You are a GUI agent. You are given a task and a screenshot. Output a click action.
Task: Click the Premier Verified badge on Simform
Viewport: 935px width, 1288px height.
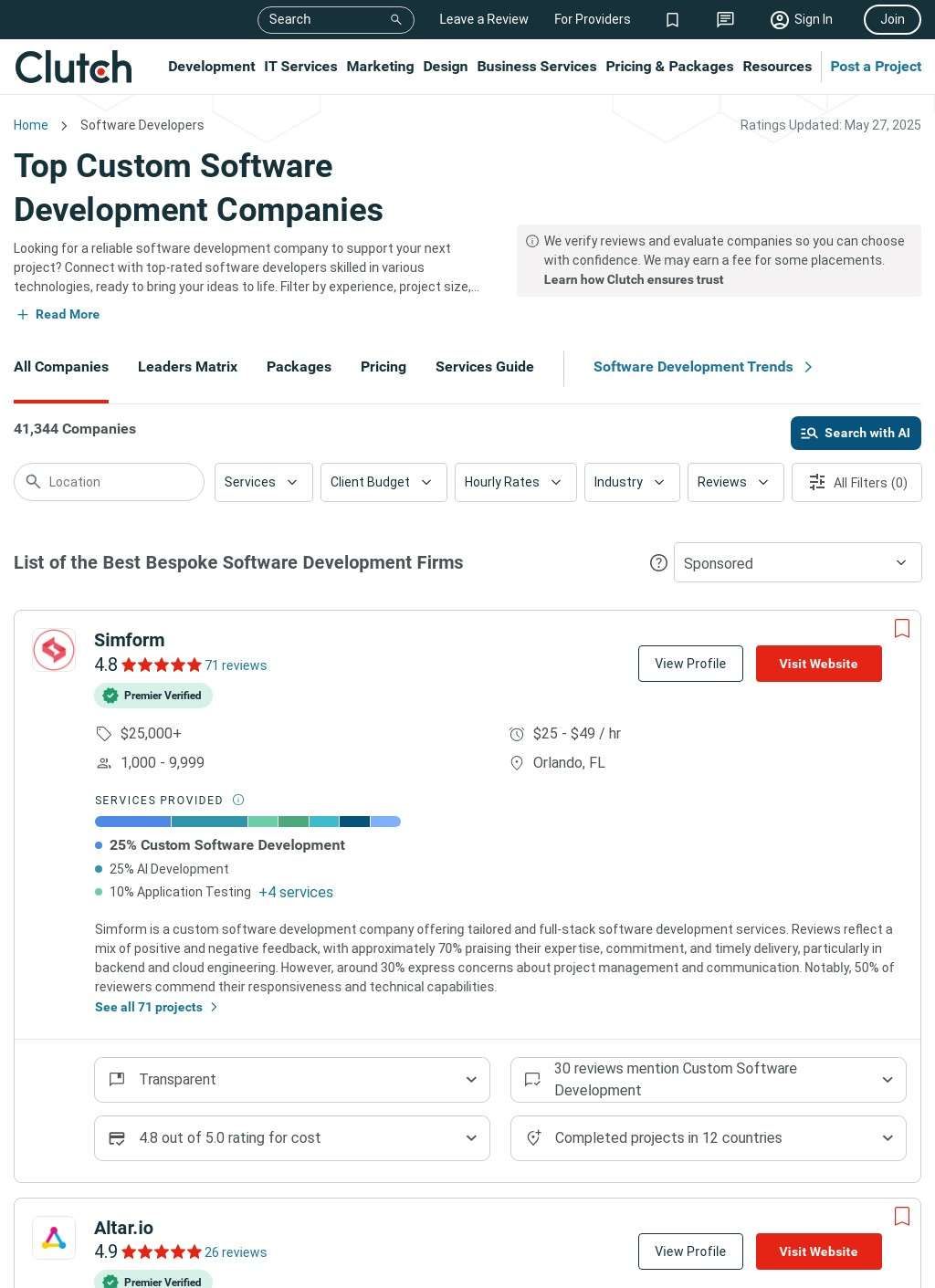pyautogui.click(x=153, y=696)
